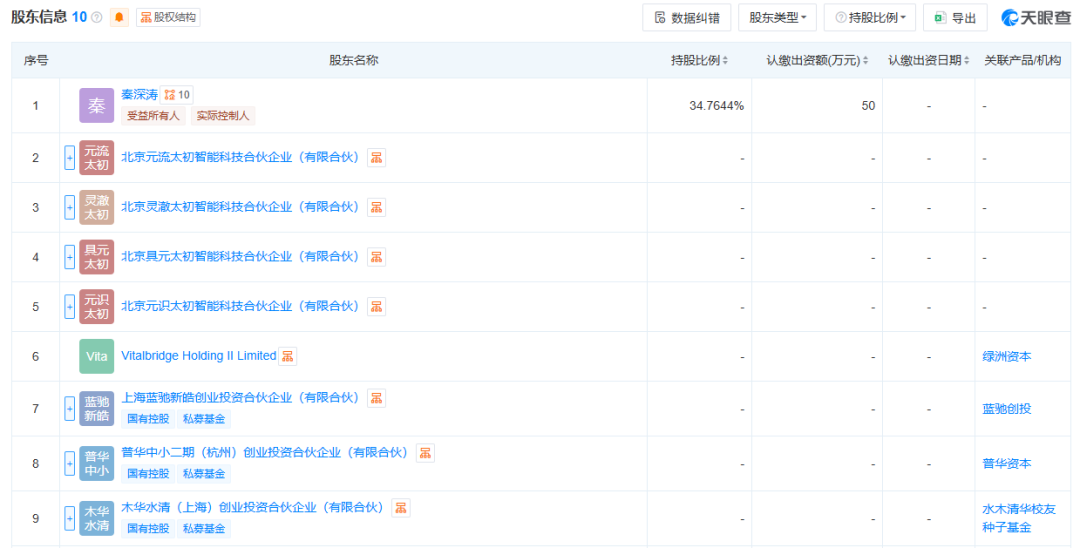Open 北京灵澈太初智能科技合伙企业 link
The width and height of the screenshot is (1080, 548).
point(240,207)
